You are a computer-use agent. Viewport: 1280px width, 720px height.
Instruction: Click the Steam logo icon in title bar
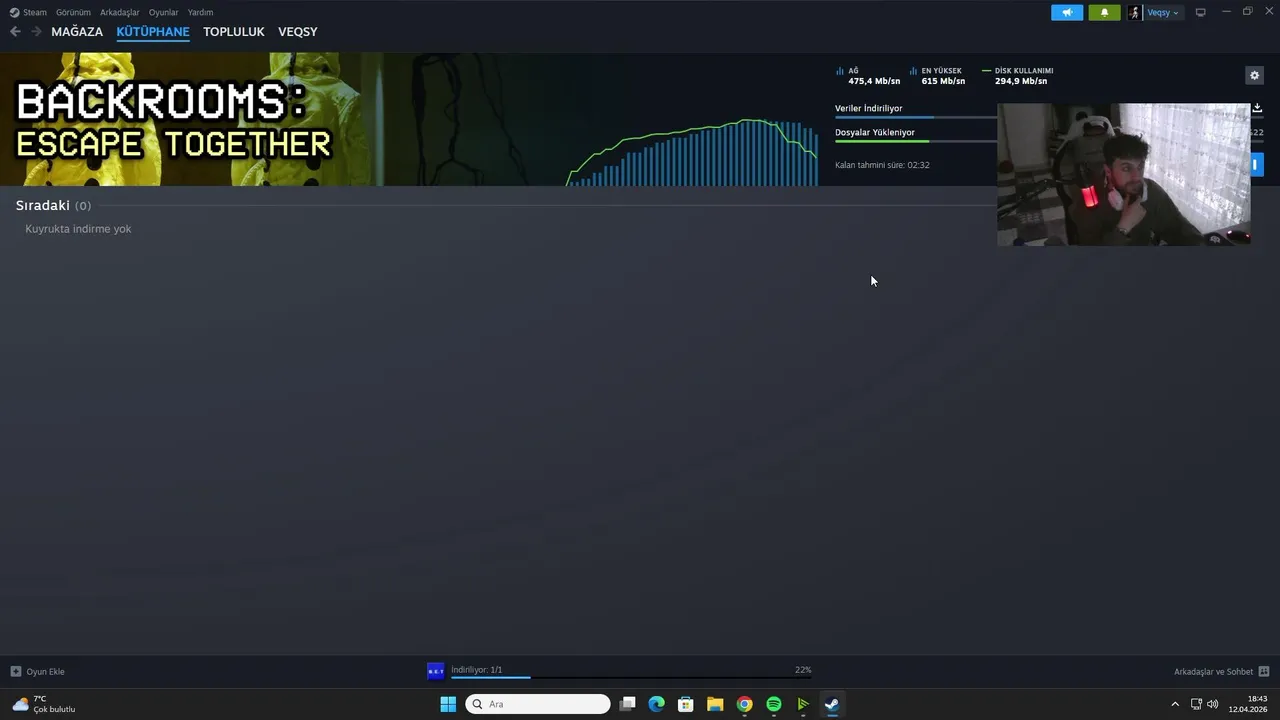(14, 12)
